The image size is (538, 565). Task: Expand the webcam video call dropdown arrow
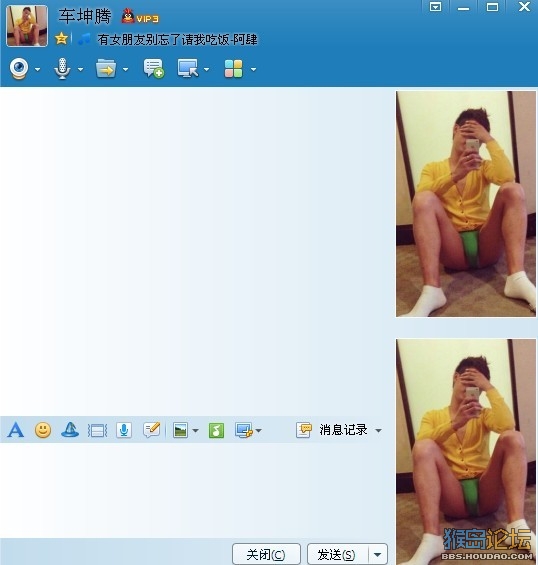(37, 69)
